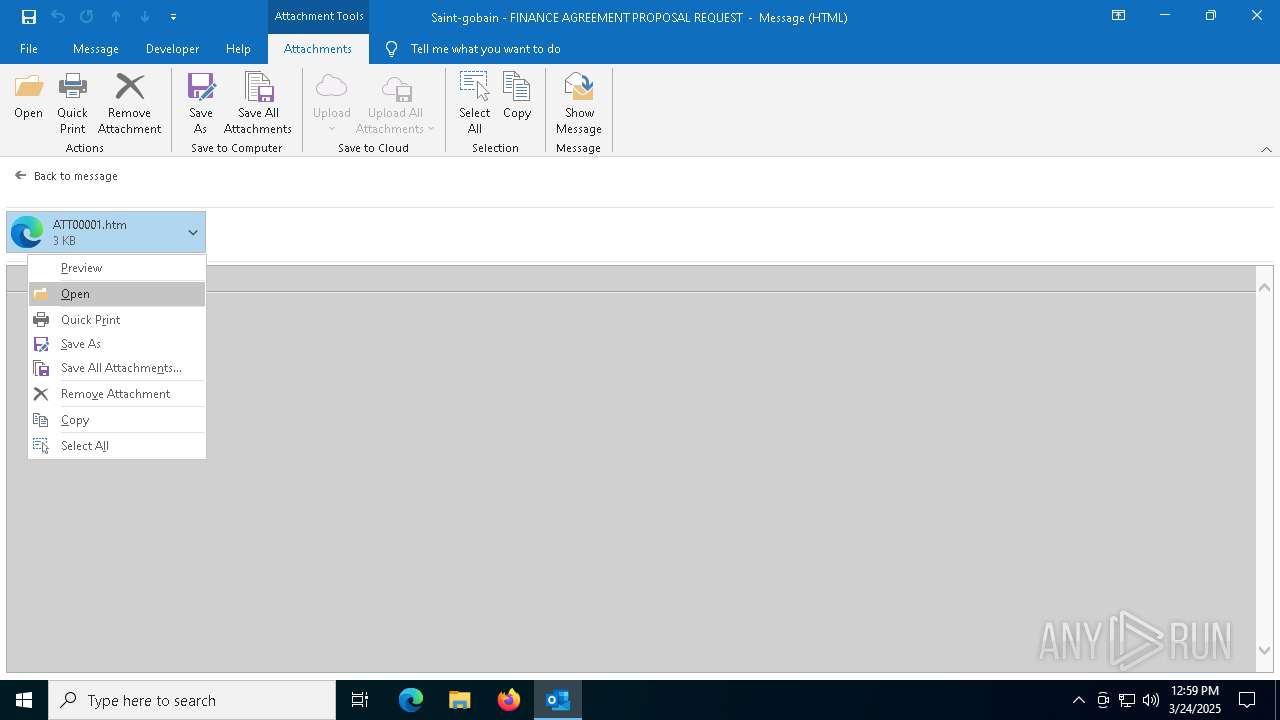Open the notification center icon
The height and width of the screenshot is (720, 1280).
point(1247,700)
